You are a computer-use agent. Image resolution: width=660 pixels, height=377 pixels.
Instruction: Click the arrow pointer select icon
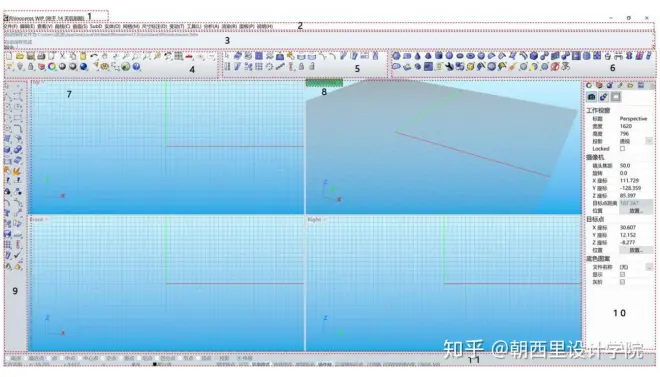tap(227, 56)
